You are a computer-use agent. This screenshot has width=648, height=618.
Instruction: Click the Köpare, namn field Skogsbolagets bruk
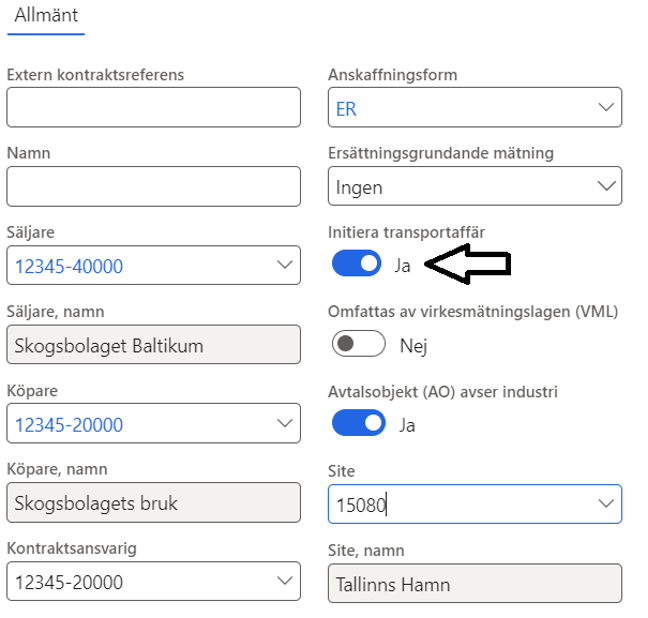coord(153,502)
